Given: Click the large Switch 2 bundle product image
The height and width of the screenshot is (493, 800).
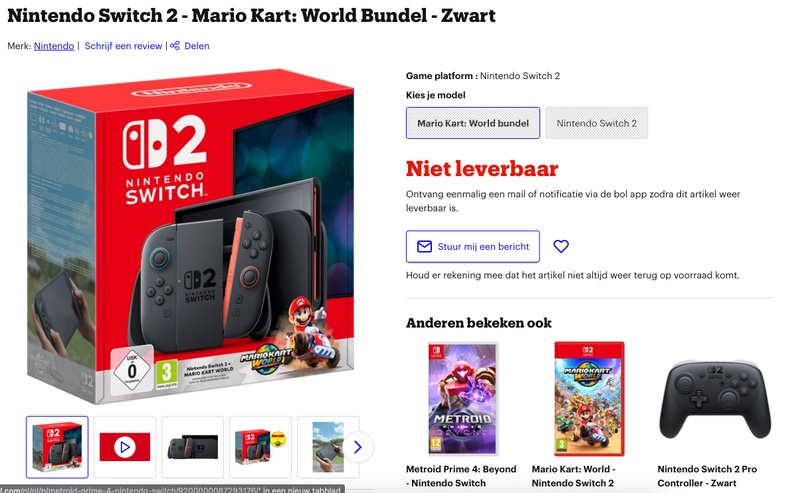Looking at the screenshot, I should pos(190,236).
